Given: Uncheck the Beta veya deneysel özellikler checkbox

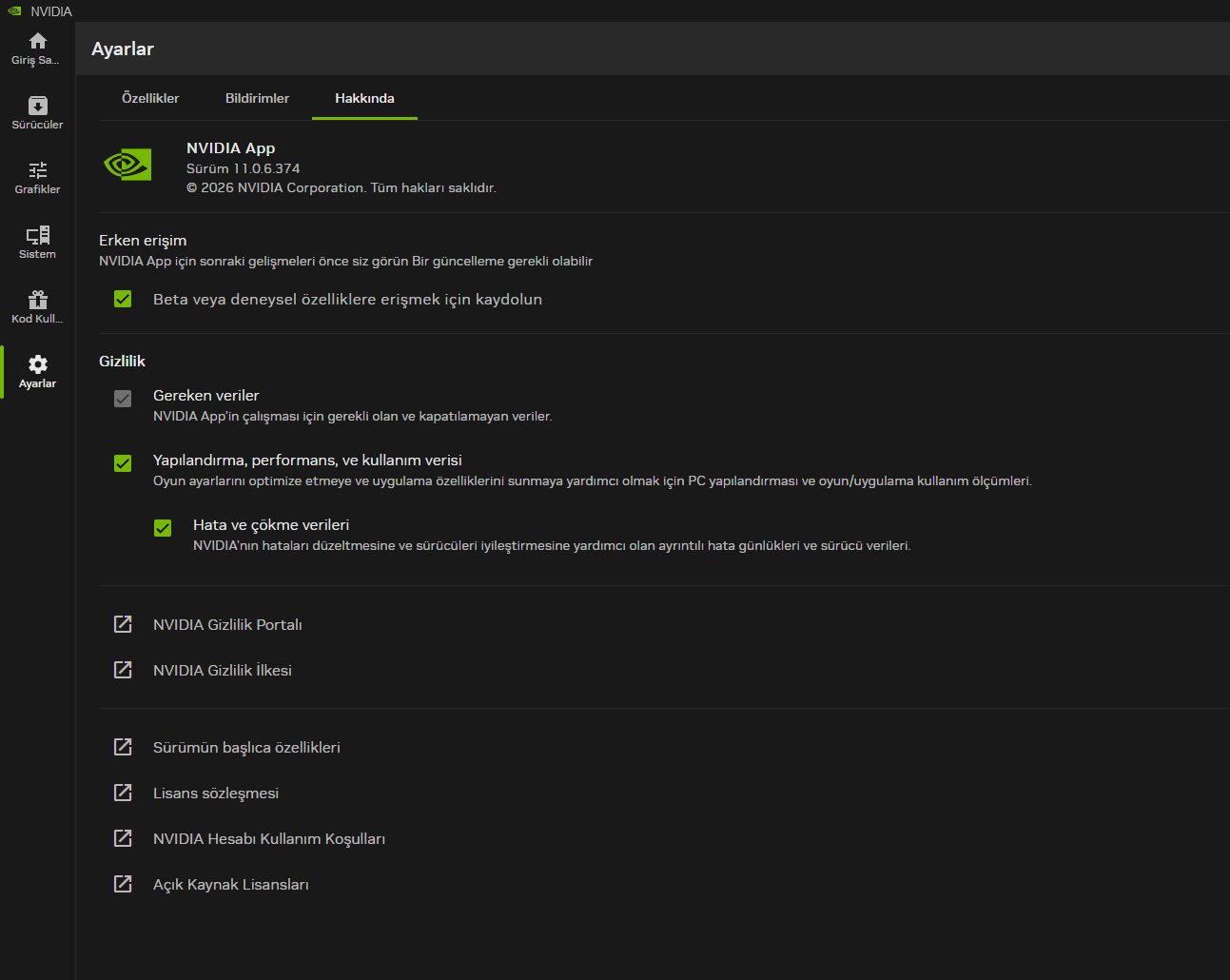Looking at the screenshot, I should click(x=123, y=299).
